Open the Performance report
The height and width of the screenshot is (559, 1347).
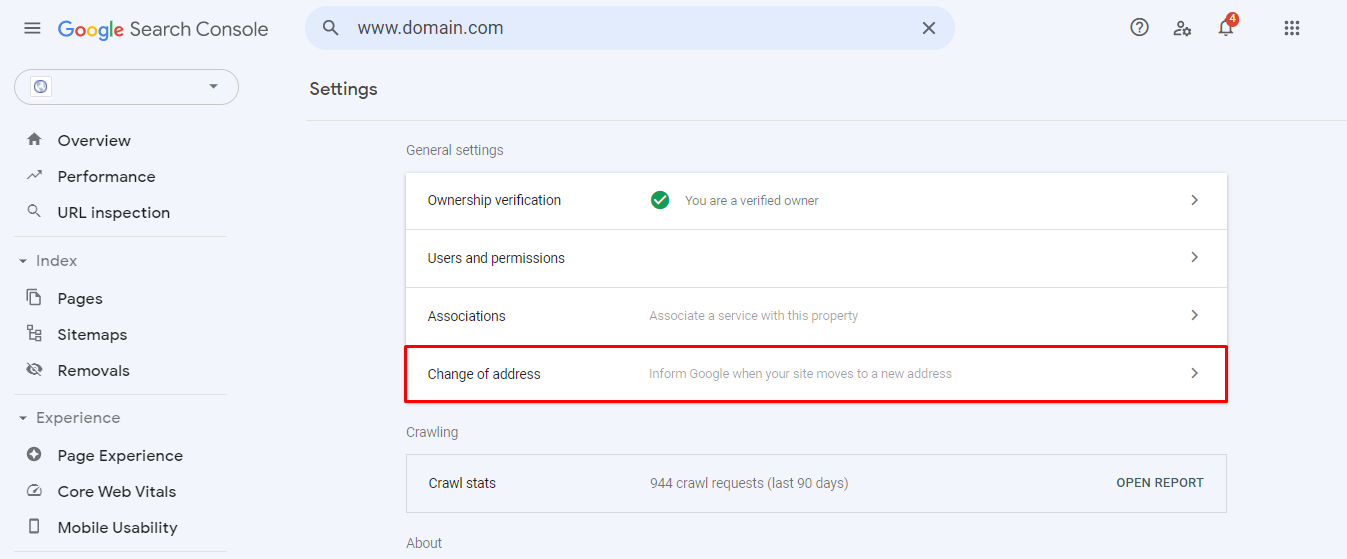coord(106,177)
